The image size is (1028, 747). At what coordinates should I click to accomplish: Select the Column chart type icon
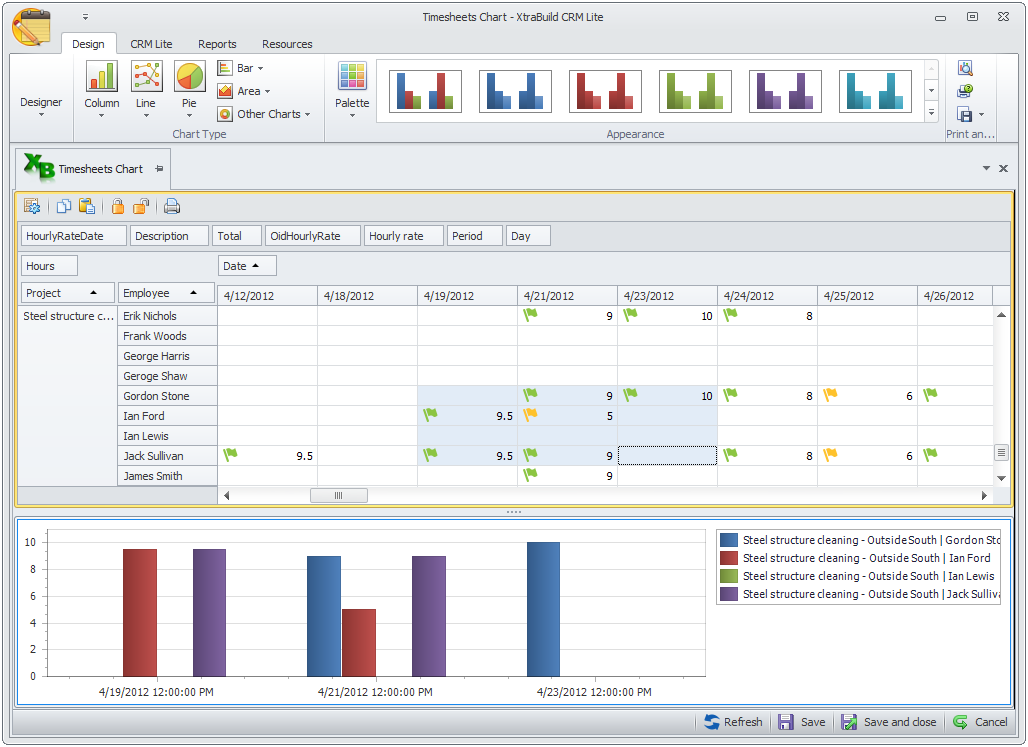click(101, 78)
